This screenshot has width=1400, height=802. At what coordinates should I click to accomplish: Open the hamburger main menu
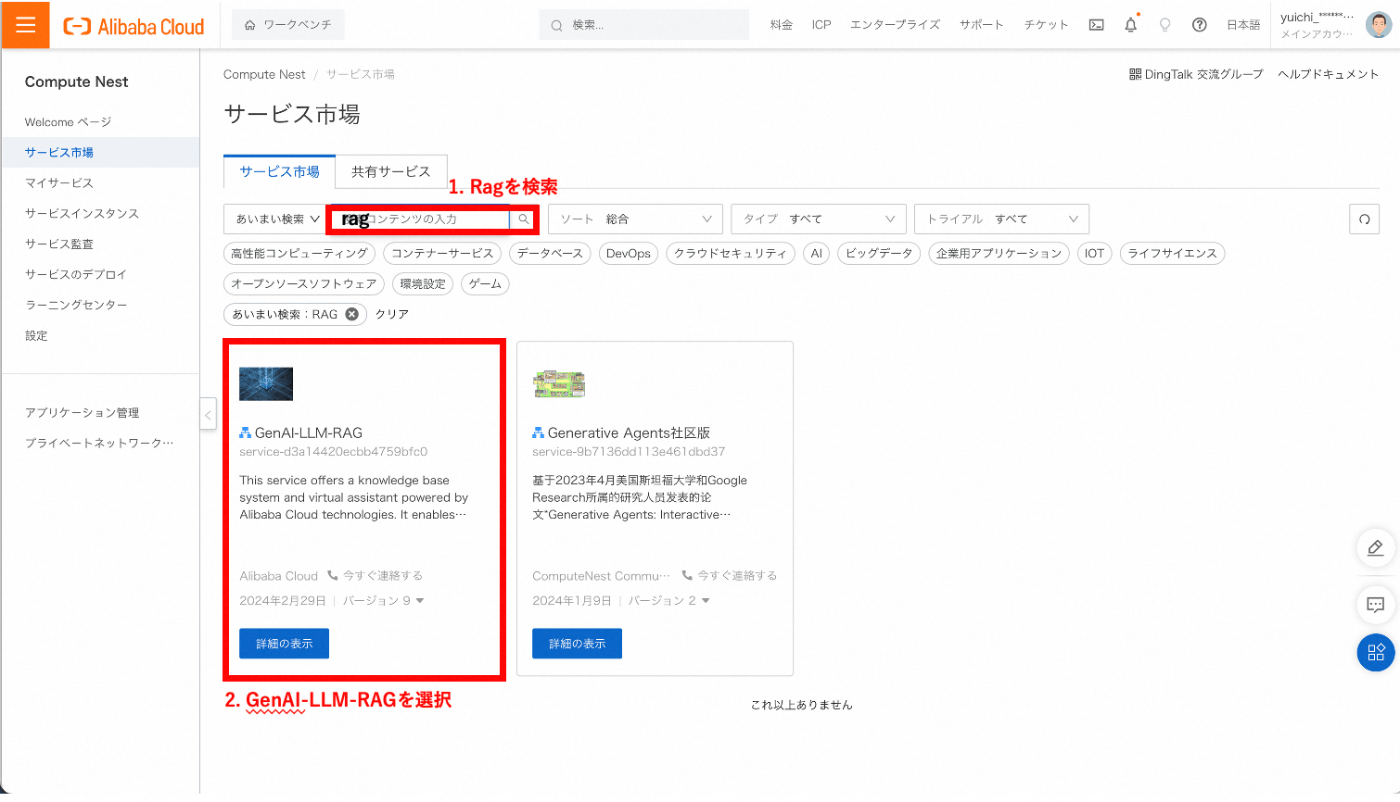pyautogui.click(x=25, y=25)
